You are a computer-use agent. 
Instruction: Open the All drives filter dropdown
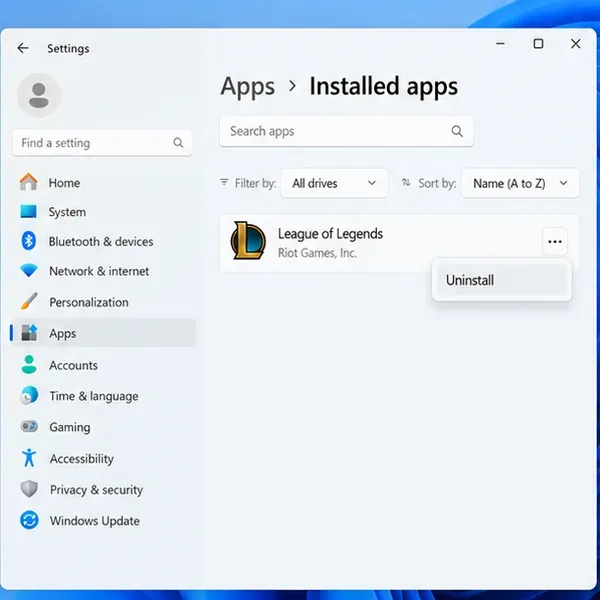[x=334, y=183]
